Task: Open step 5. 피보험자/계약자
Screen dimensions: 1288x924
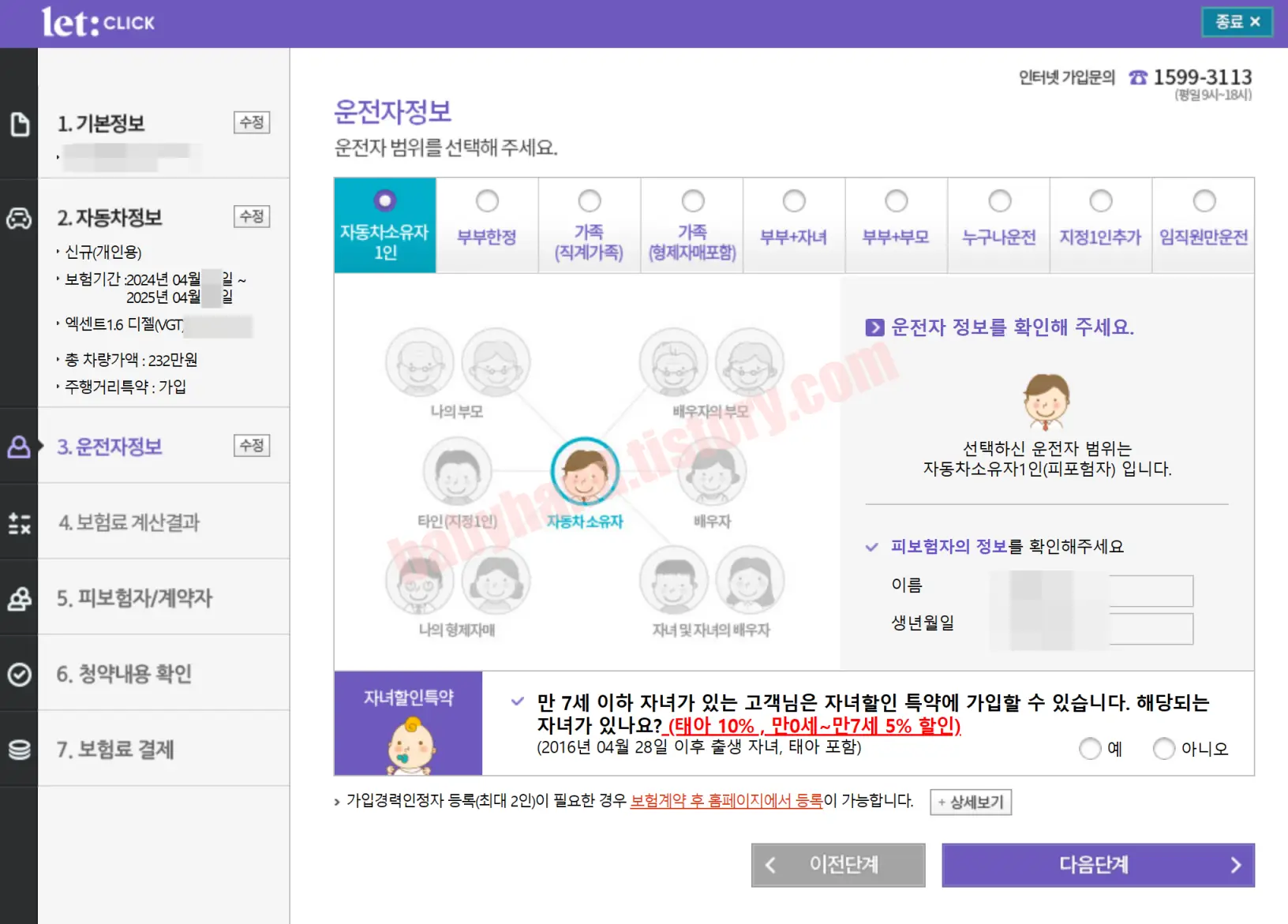Action: coord(135,598)
